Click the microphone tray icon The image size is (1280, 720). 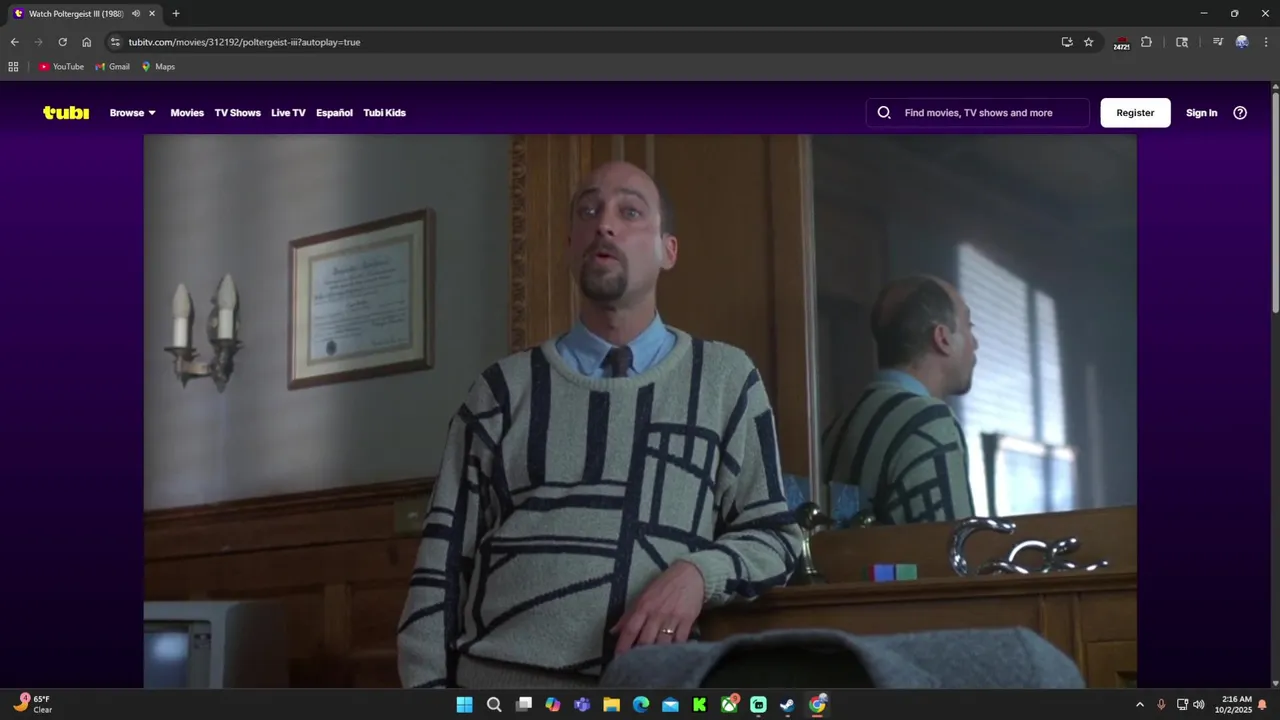coord(1161,705)
